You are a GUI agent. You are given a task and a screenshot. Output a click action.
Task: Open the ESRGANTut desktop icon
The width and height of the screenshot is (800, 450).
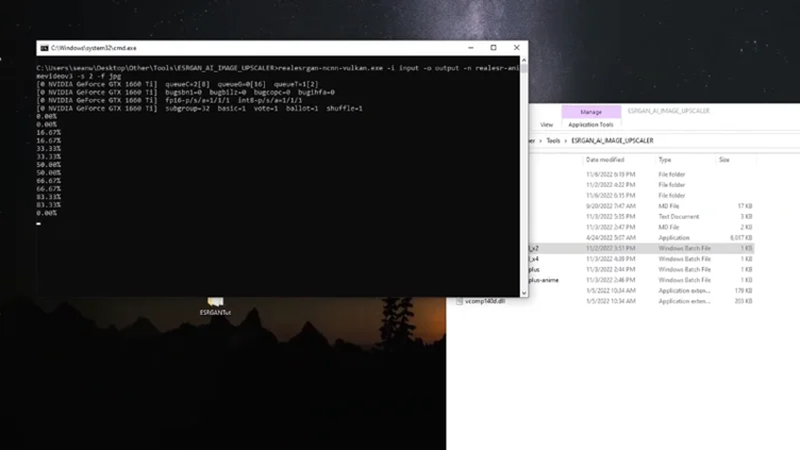pos(215,306)
